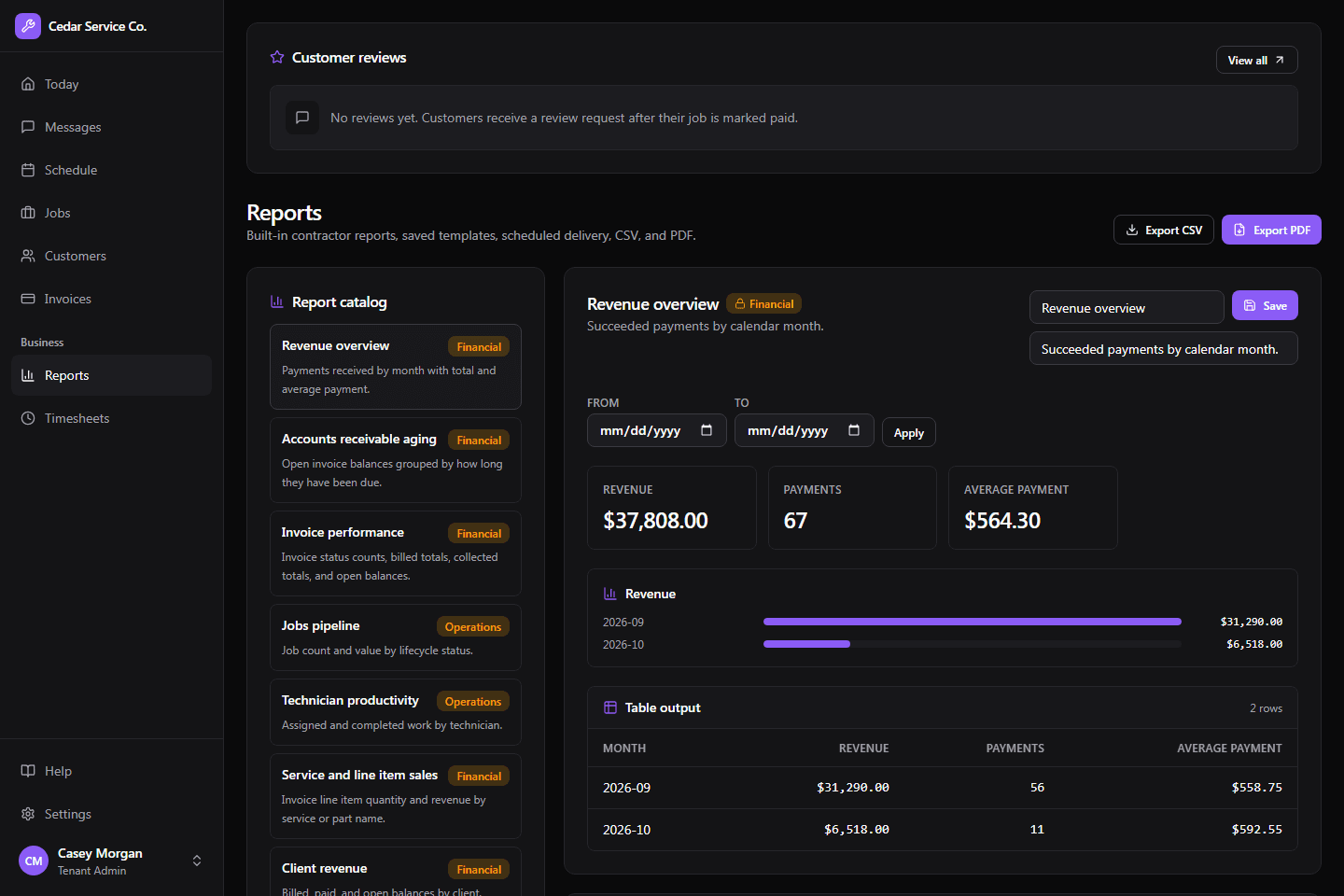Save the report template
The height and width of the screenshot is (896, 1344).
coord(1265,305)
